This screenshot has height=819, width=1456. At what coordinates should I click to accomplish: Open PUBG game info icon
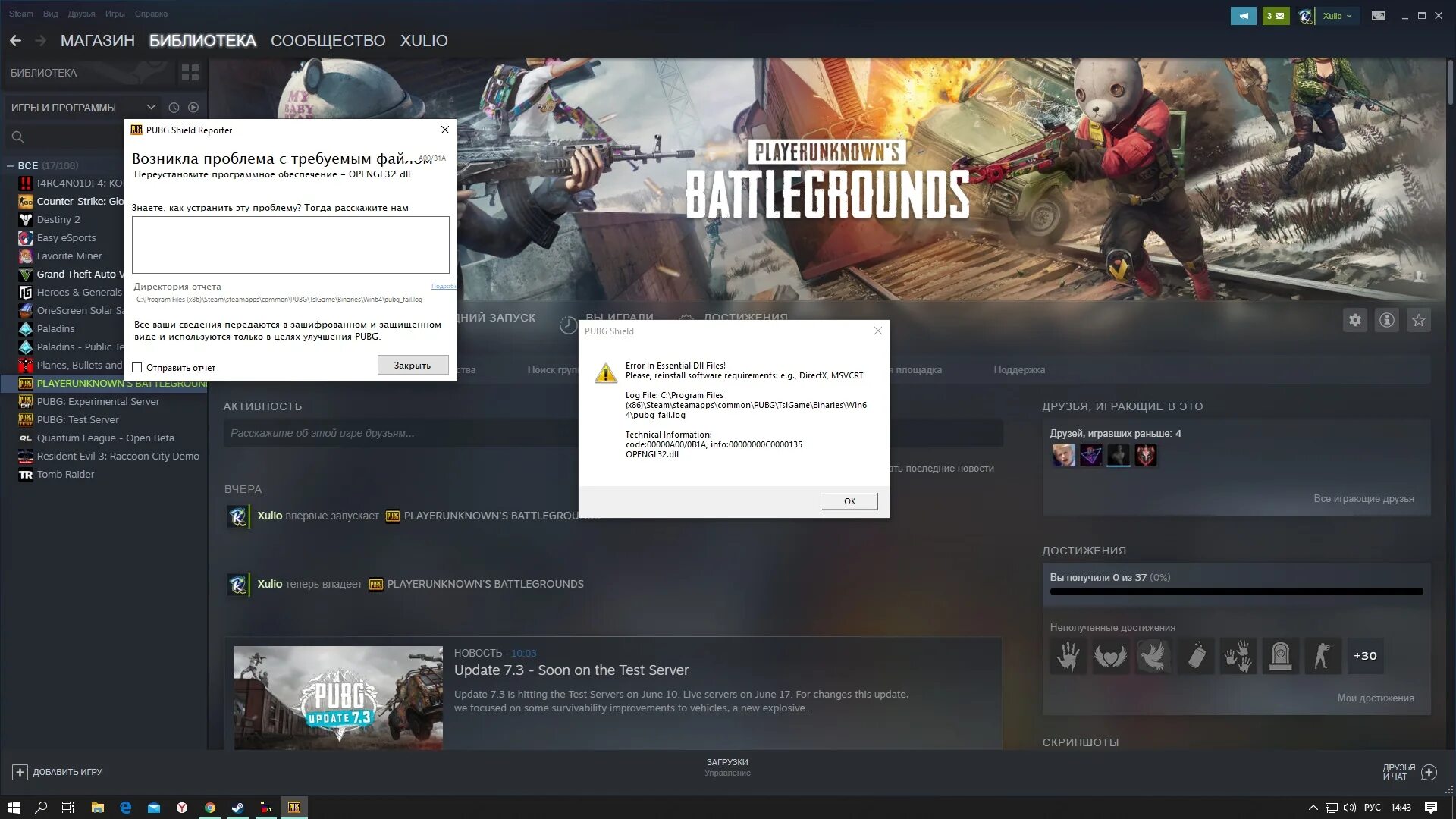[x=1387, y=320]
